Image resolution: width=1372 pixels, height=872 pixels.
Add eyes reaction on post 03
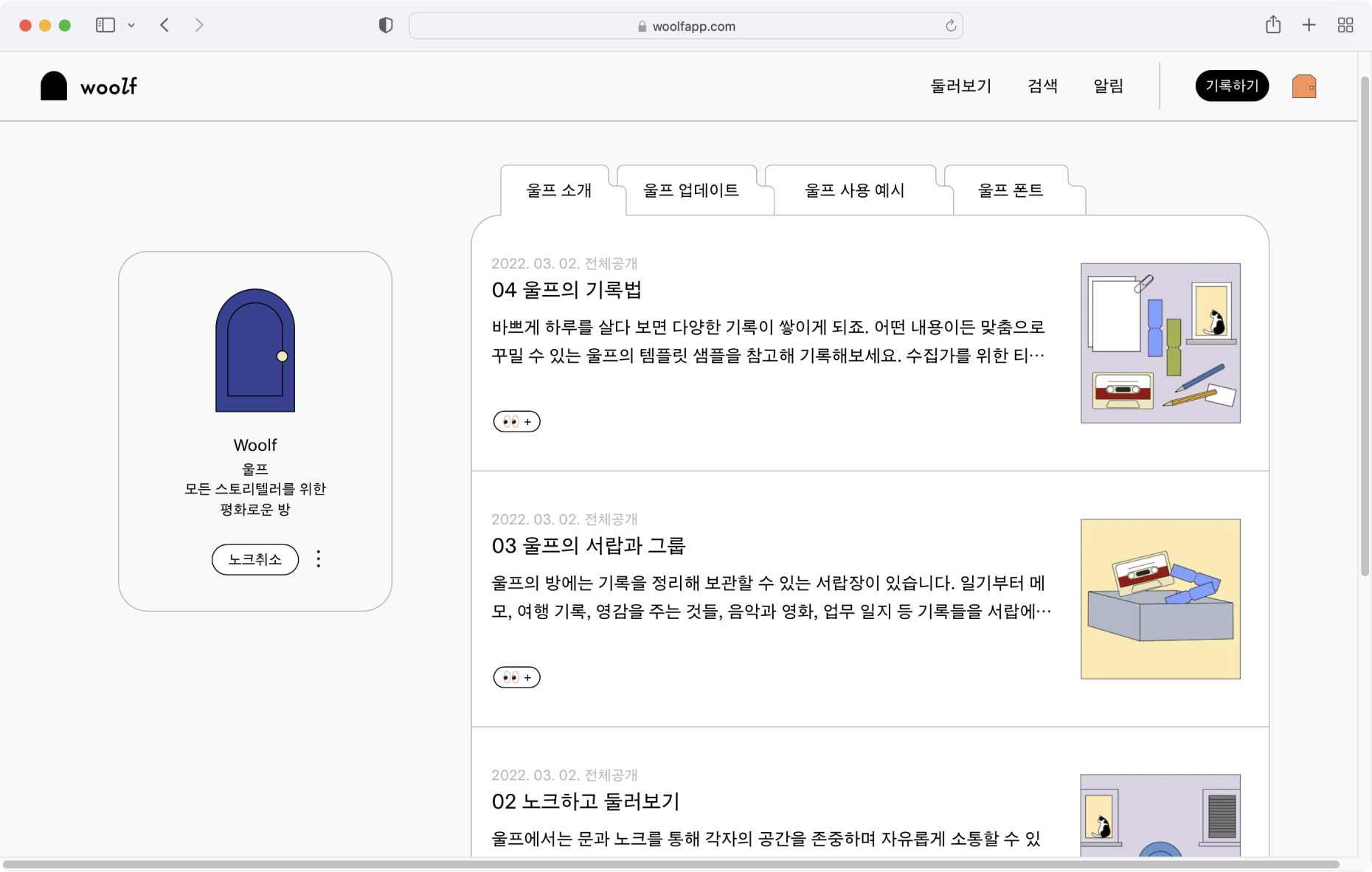[516, 677]
